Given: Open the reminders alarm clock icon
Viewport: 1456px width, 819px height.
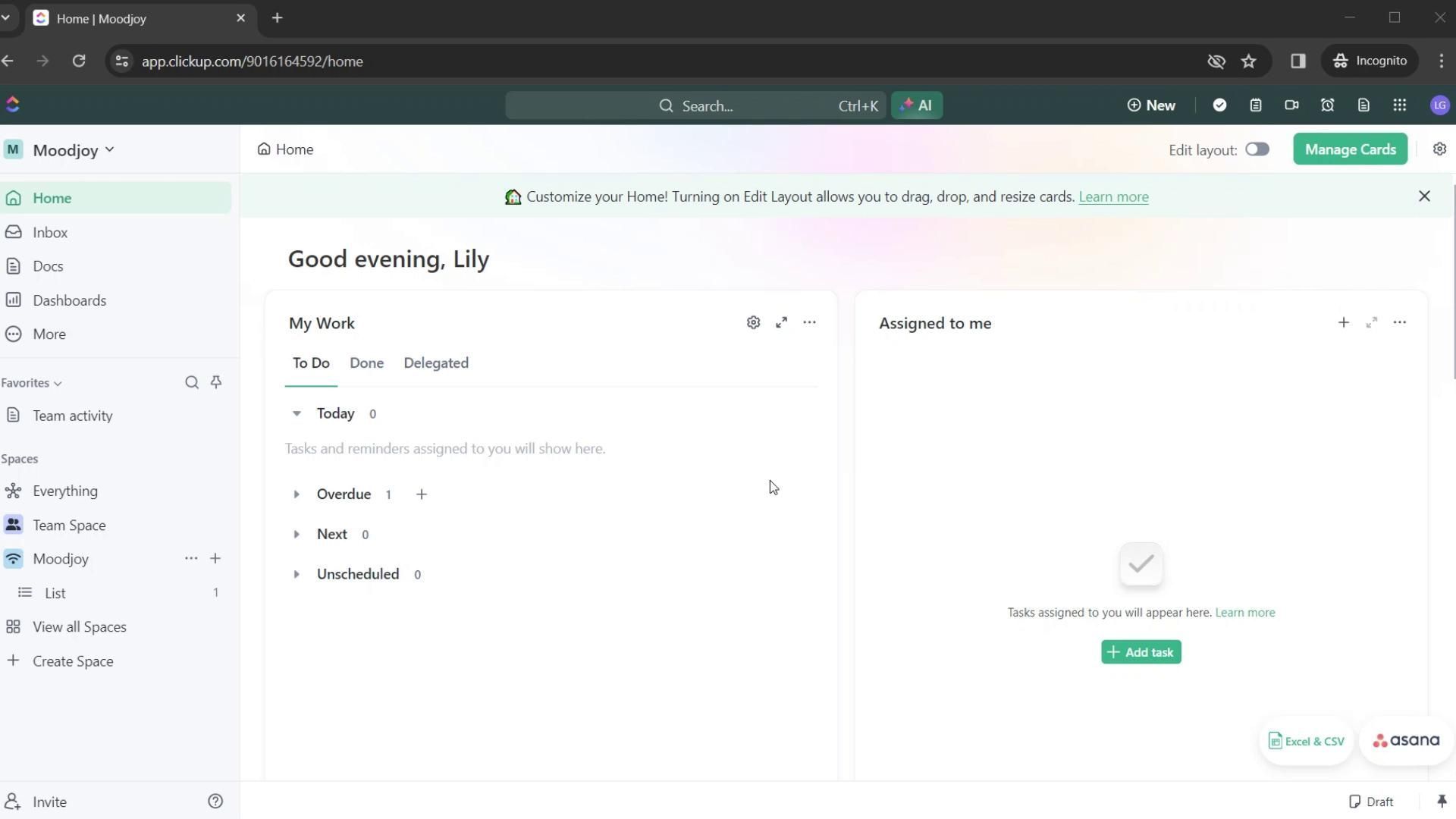Looking at the screenshot, I should (1327, 105).
